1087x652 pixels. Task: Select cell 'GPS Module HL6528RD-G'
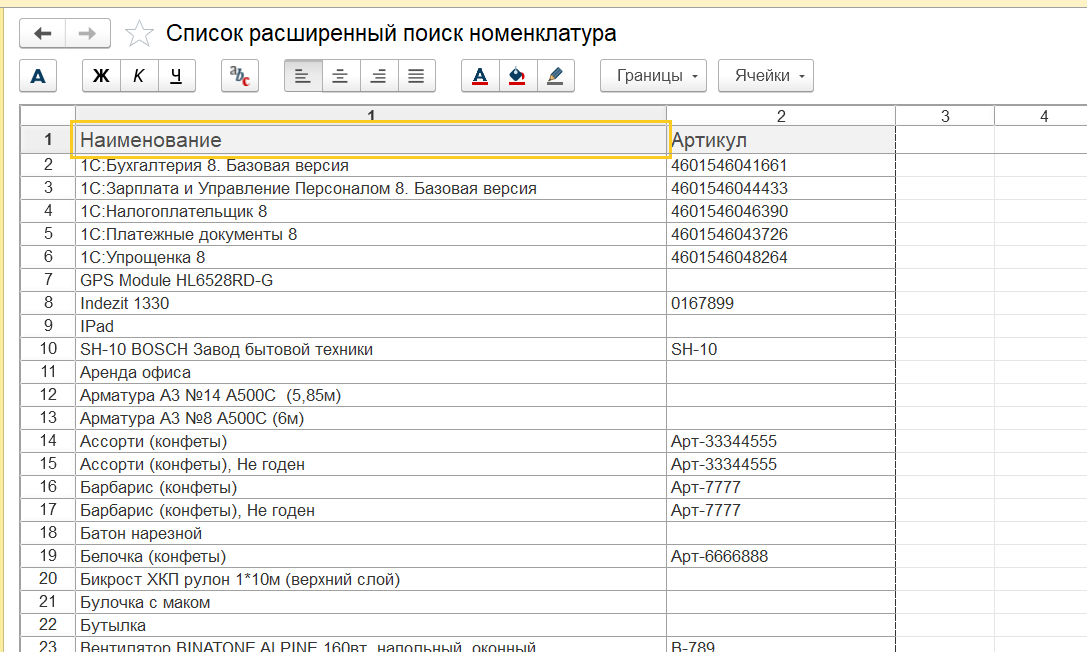tap(371, 280)
